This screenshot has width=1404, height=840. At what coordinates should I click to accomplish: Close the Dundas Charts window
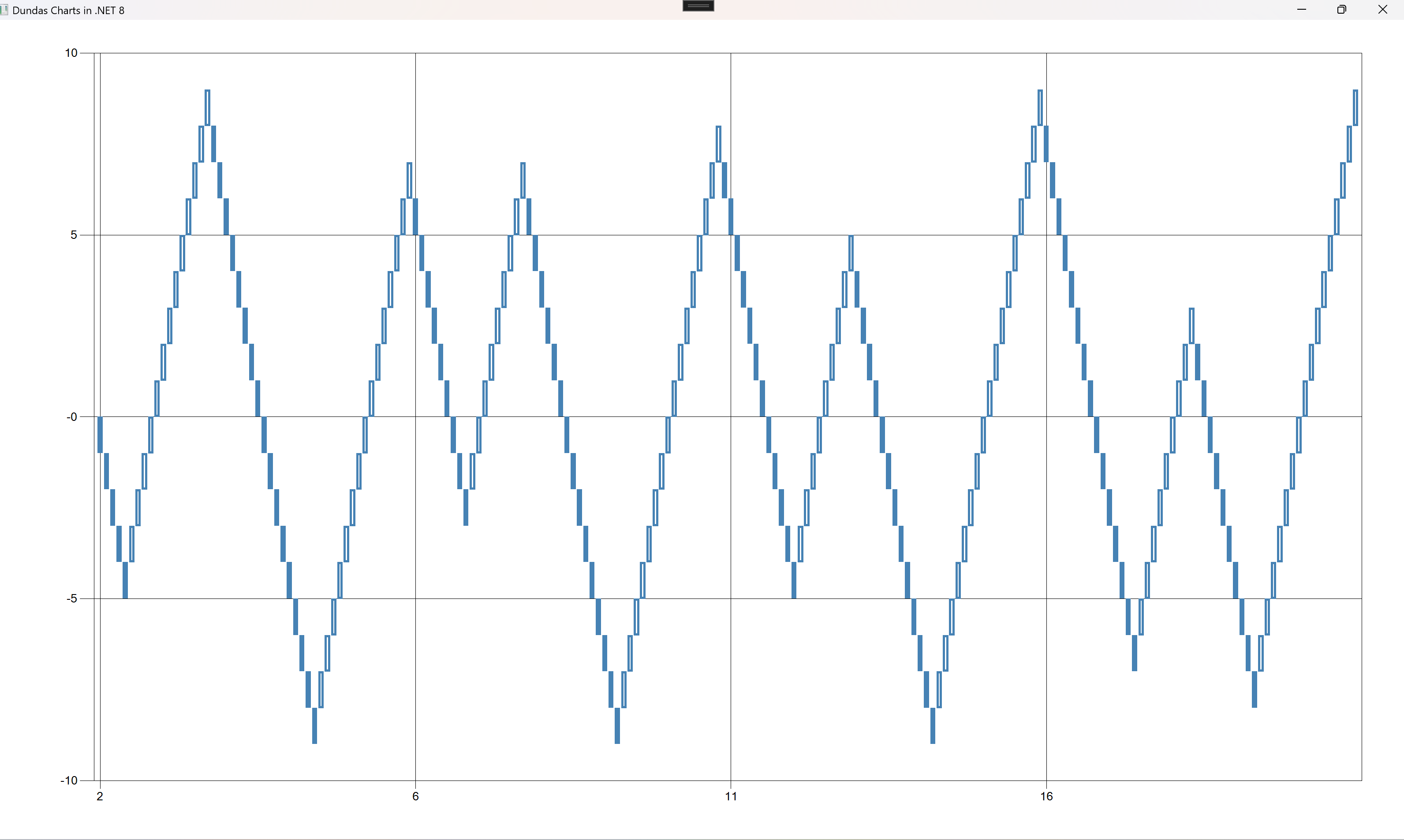click(x=1382, y=10)
